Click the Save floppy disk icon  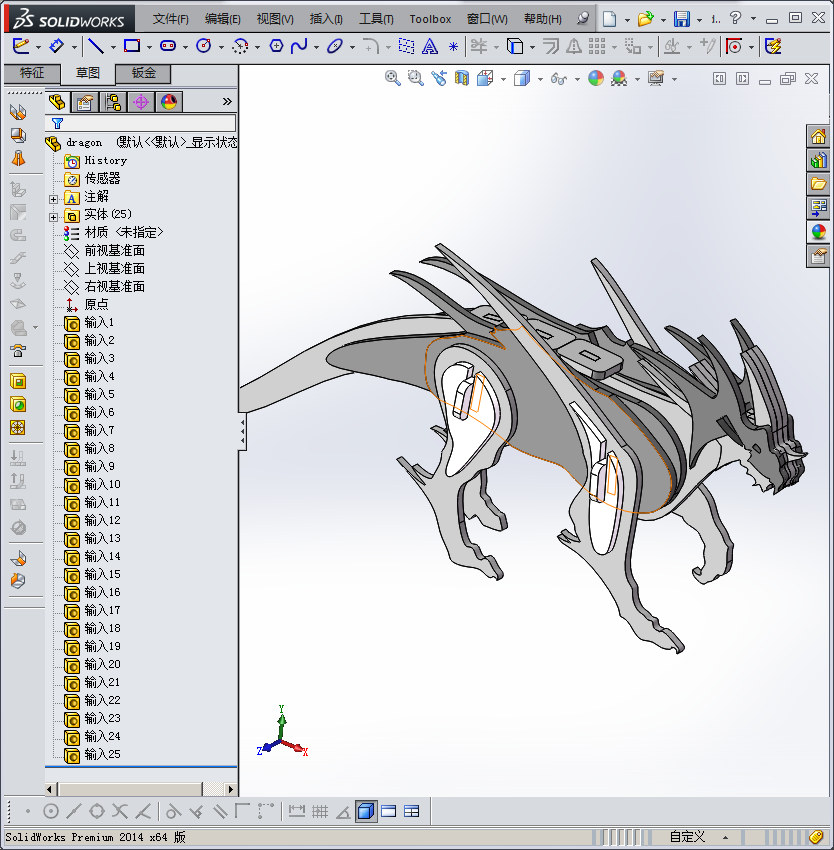(x=681, y=19)
